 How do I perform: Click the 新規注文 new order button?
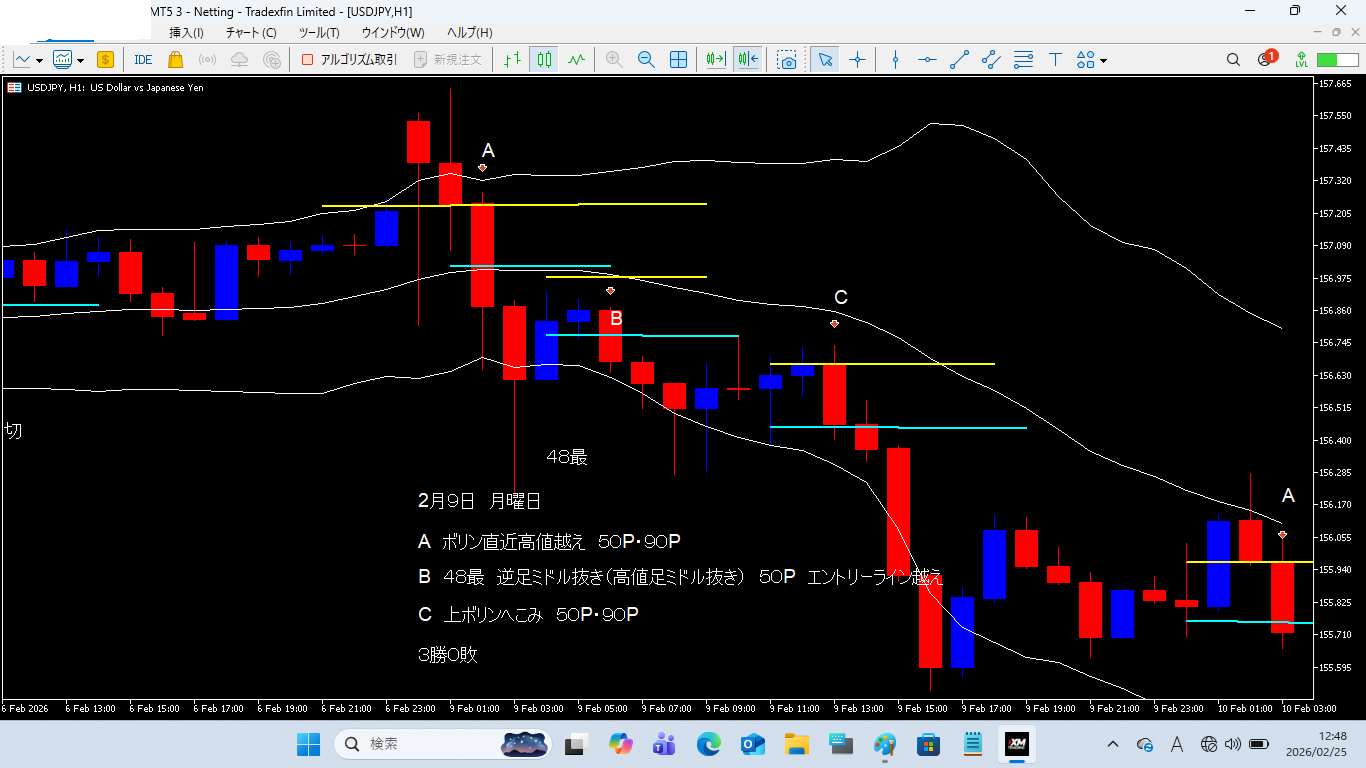(448, 60)
